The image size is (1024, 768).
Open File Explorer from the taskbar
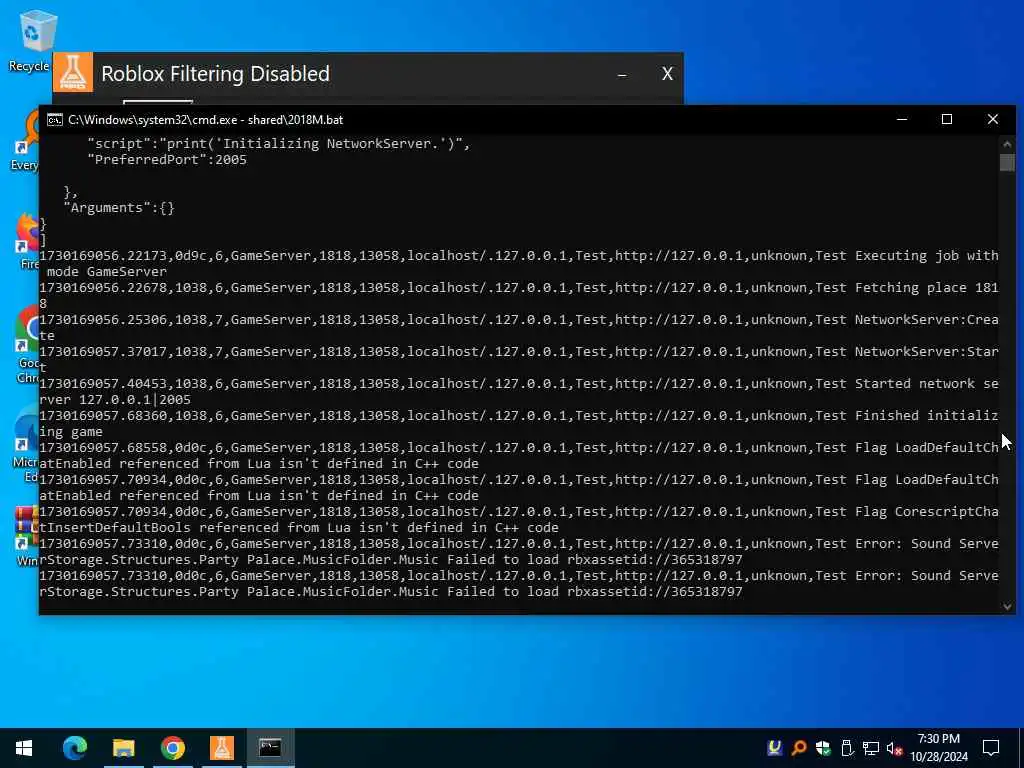pyautogui.click(x=123, y=748)
